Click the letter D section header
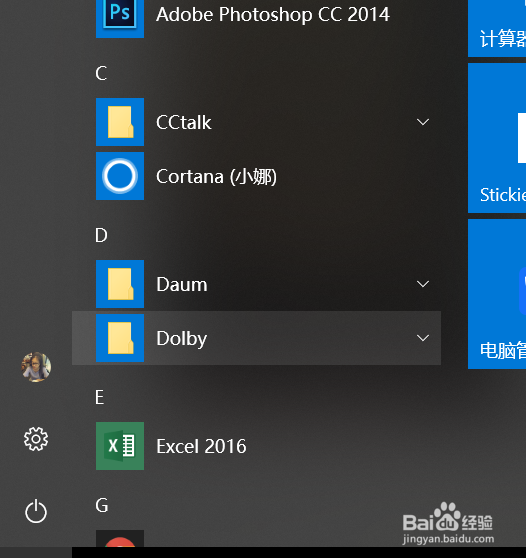The width and height of the screenshot is (526, 558). [x=101, y=235]
